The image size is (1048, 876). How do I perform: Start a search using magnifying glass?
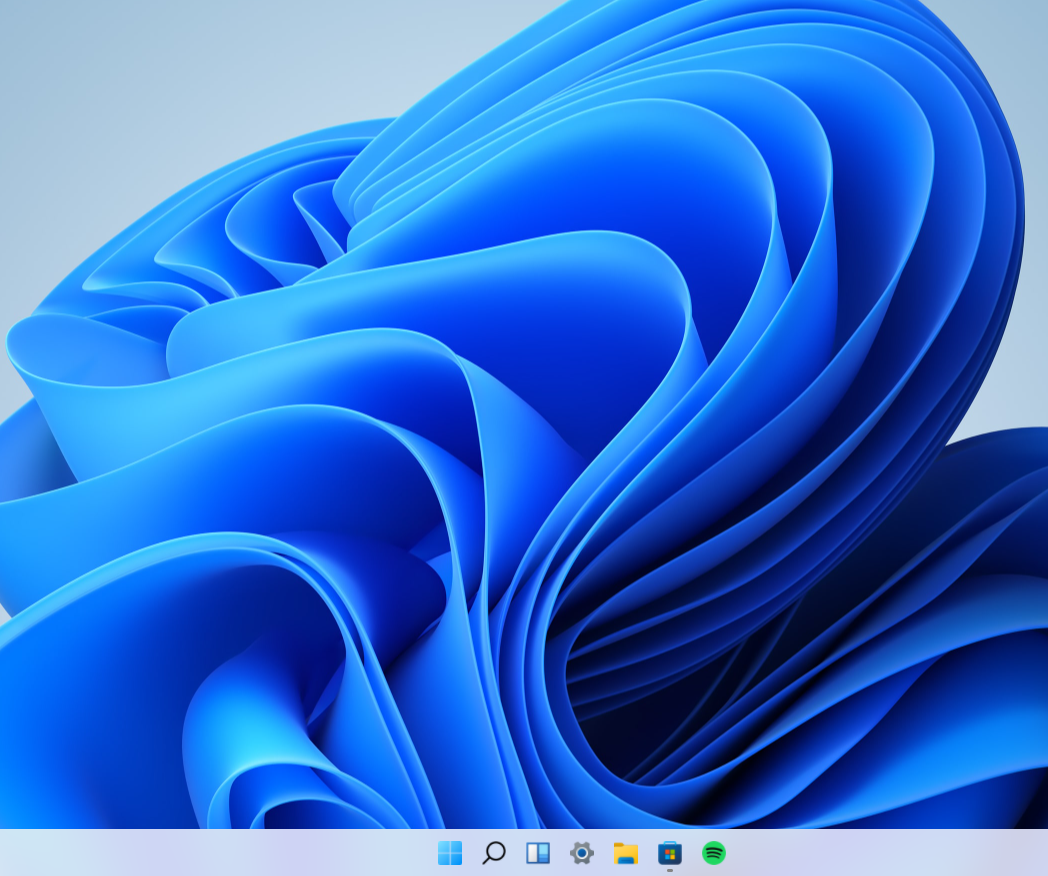click(x=494, y=853)
